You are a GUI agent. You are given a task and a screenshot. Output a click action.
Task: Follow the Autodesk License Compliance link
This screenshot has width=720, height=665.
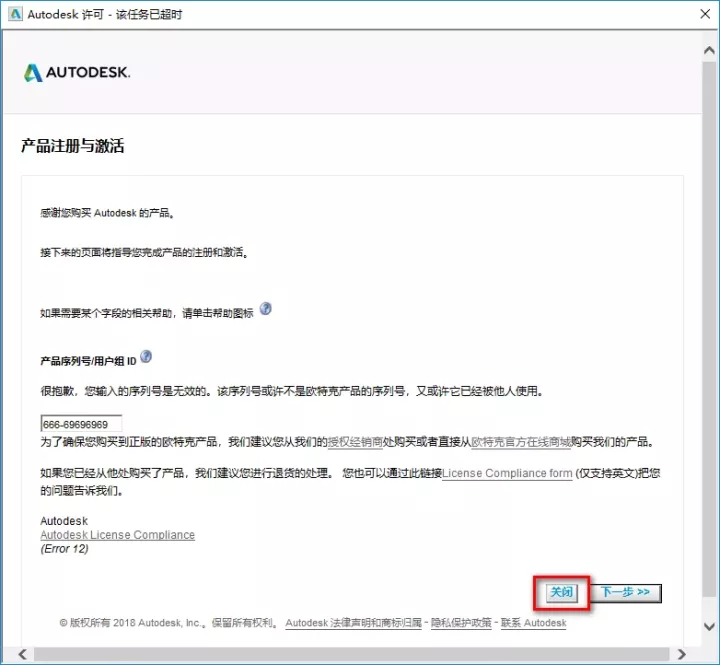pyautogui.click(x=117, y=535)
